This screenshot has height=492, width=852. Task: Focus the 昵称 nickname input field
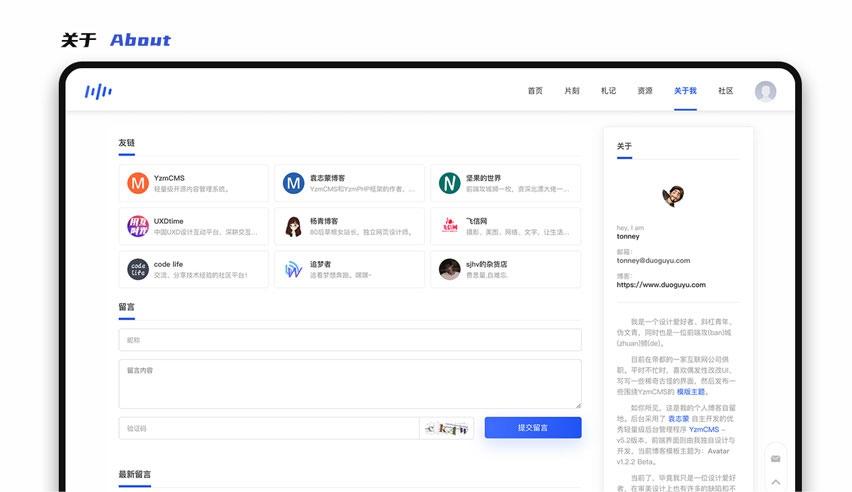pyautogui.click(x=349, y=340)
